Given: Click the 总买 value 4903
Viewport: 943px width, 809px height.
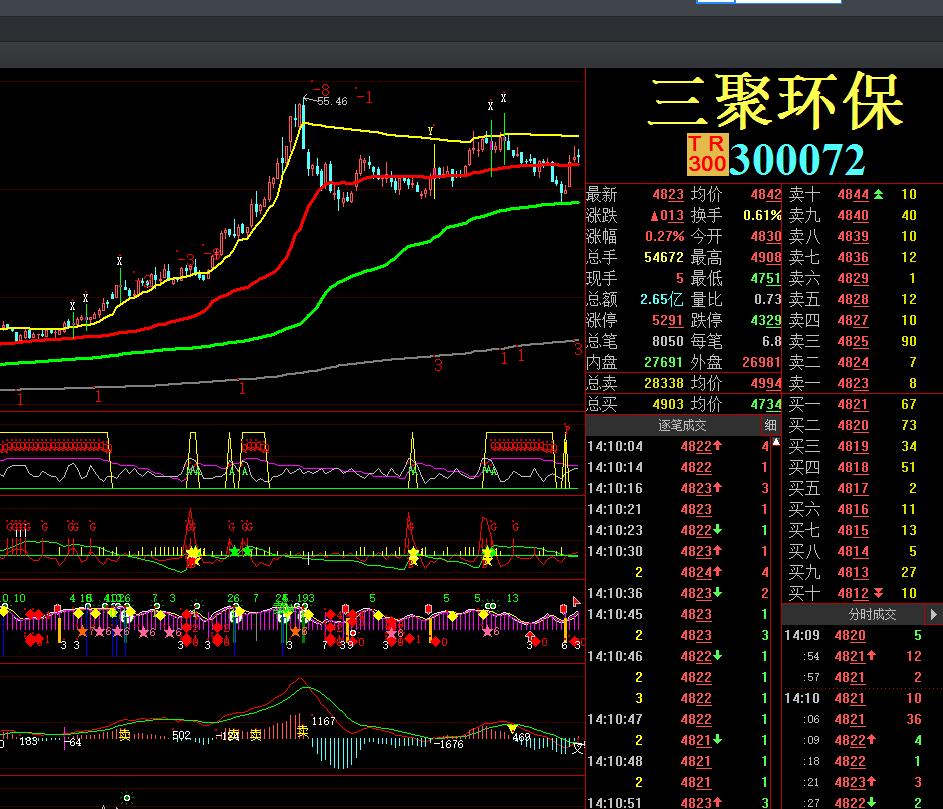Looking at the screenshot, I should [x=668, y=405].
